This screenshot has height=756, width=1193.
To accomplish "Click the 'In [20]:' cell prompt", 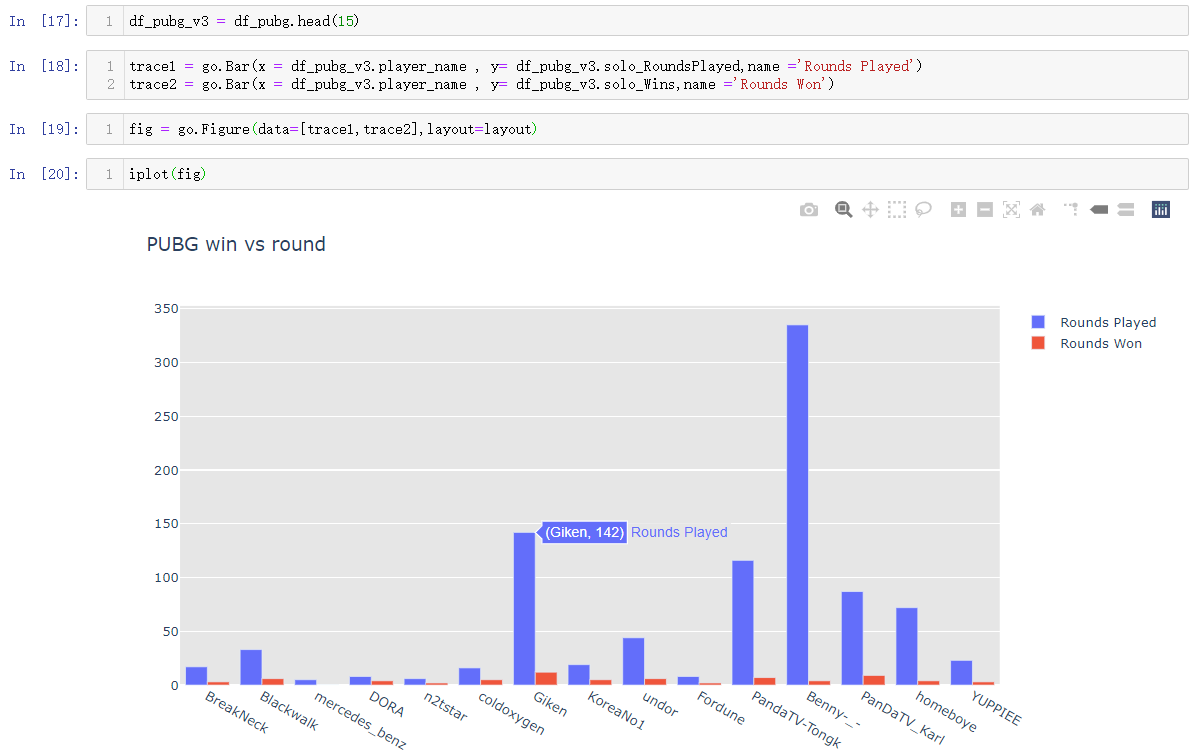I will [44, 174].
